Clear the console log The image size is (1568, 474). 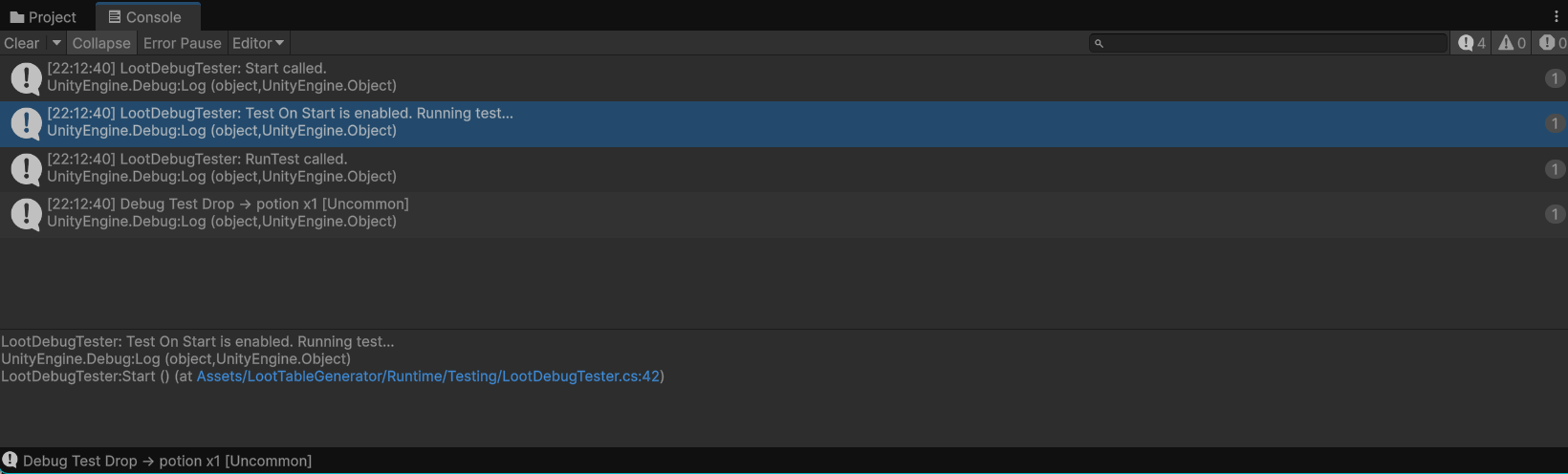(x=22, y=43)
